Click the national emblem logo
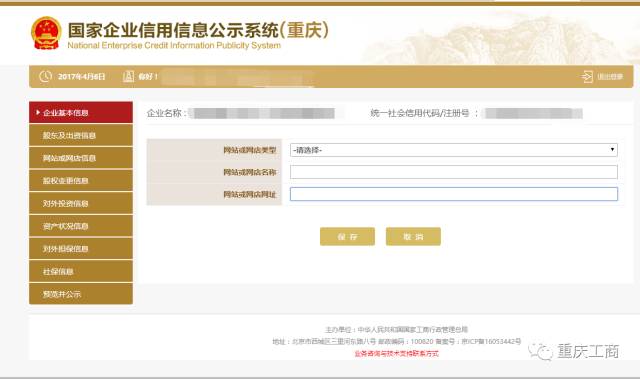 click(x=46, y=33)
